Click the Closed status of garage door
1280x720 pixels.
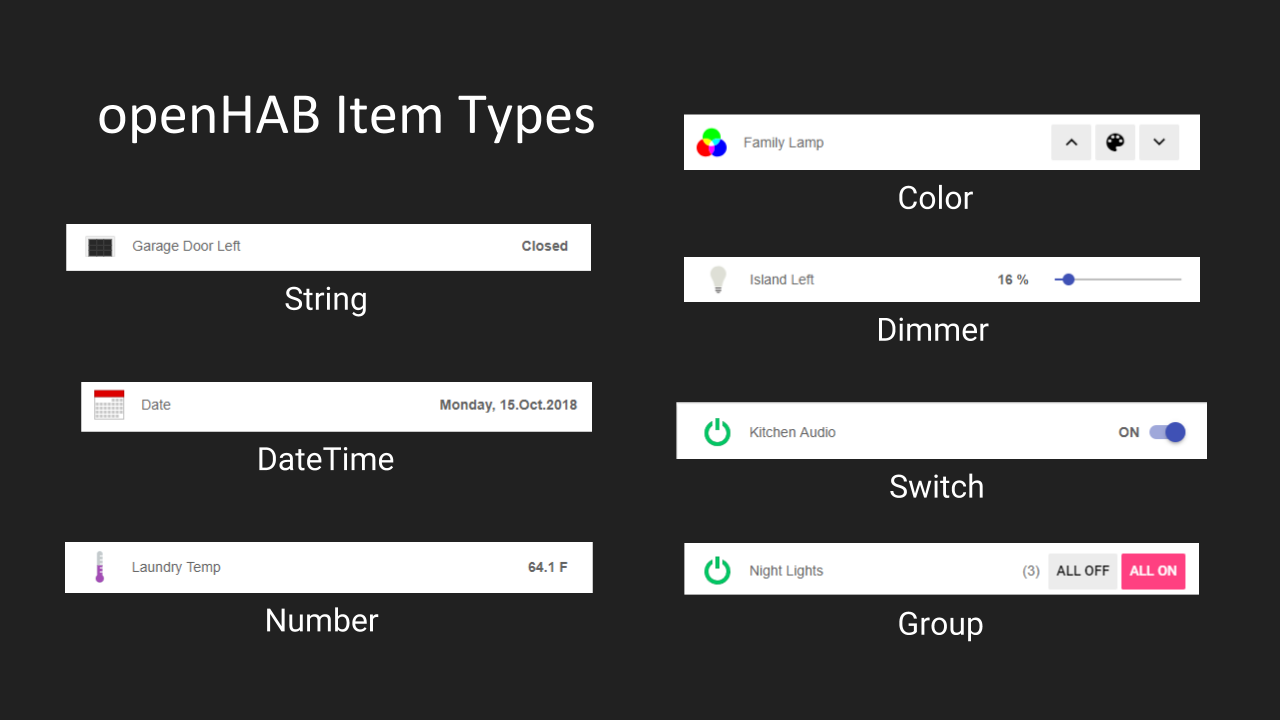544,246
